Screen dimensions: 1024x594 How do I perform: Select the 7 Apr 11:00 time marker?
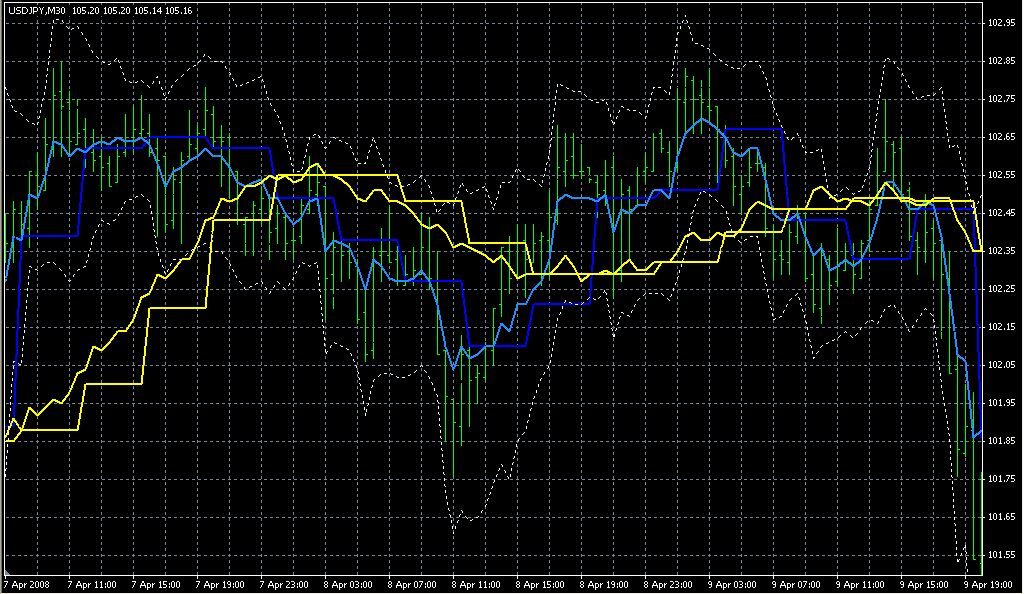click(x=93, y=583)
